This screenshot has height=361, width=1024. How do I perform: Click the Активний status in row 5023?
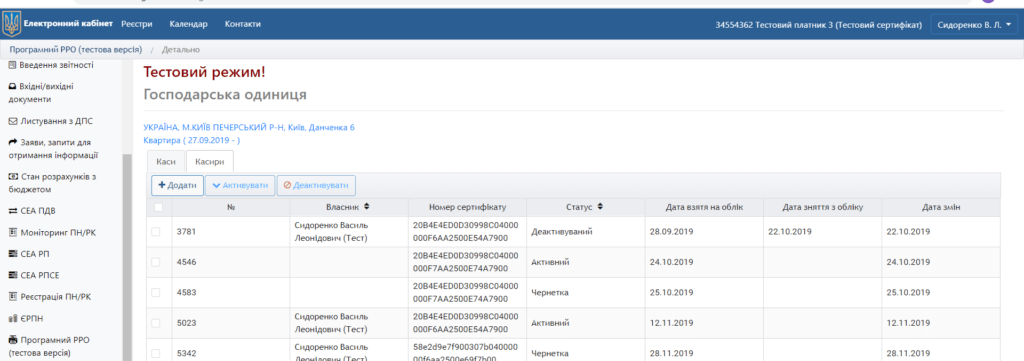point(550,323)
